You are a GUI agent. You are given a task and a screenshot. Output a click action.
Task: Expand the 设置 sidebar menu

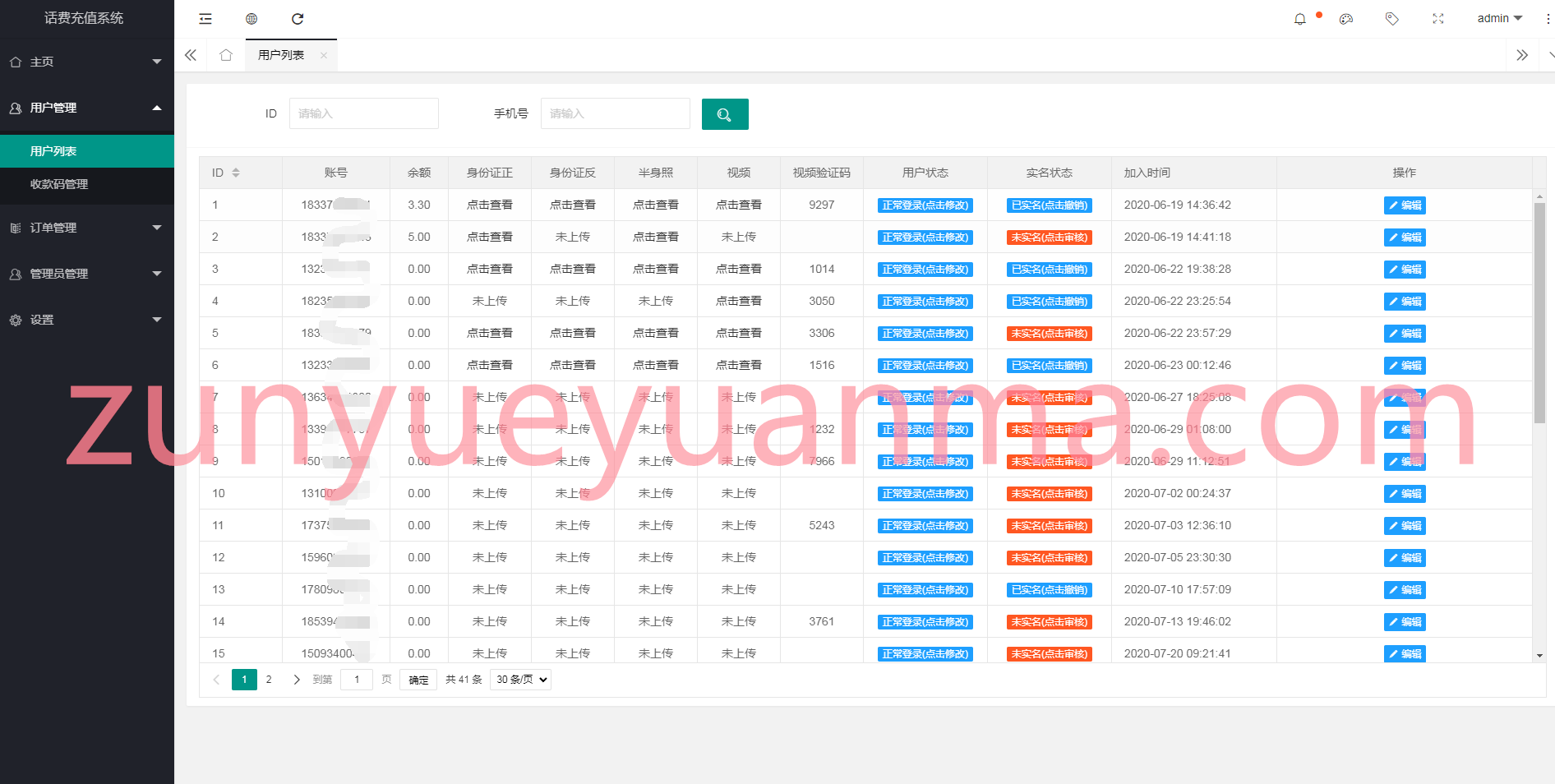pos(87,320)
